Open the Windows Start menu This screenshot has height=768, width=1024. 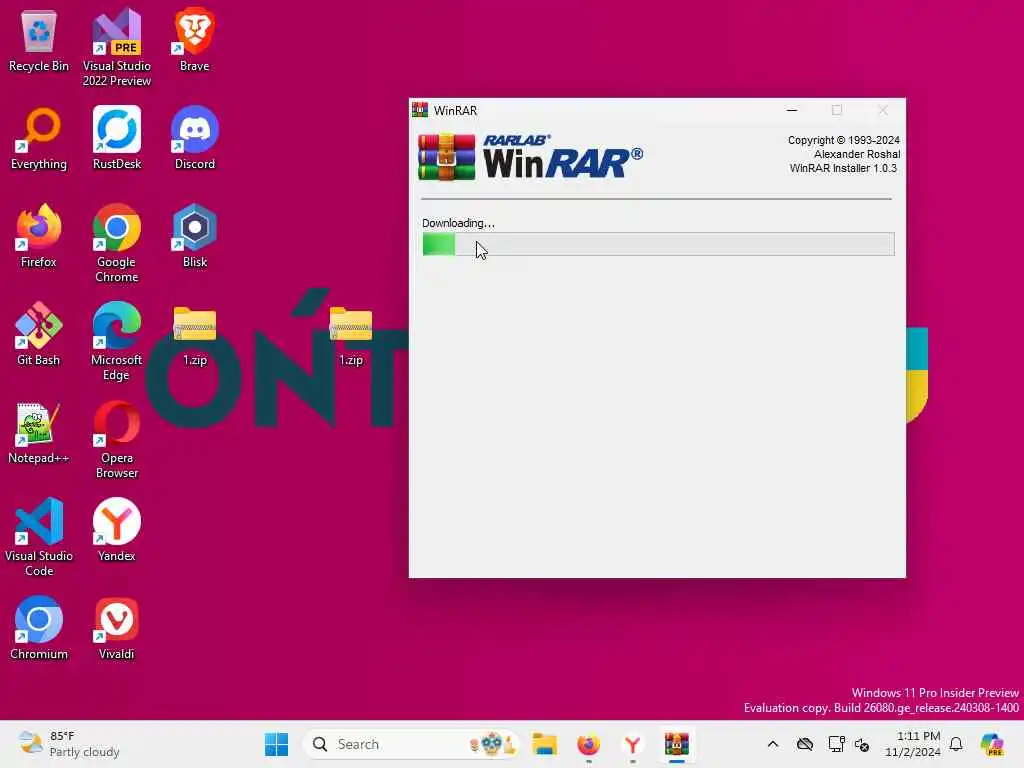click(276, 744)
